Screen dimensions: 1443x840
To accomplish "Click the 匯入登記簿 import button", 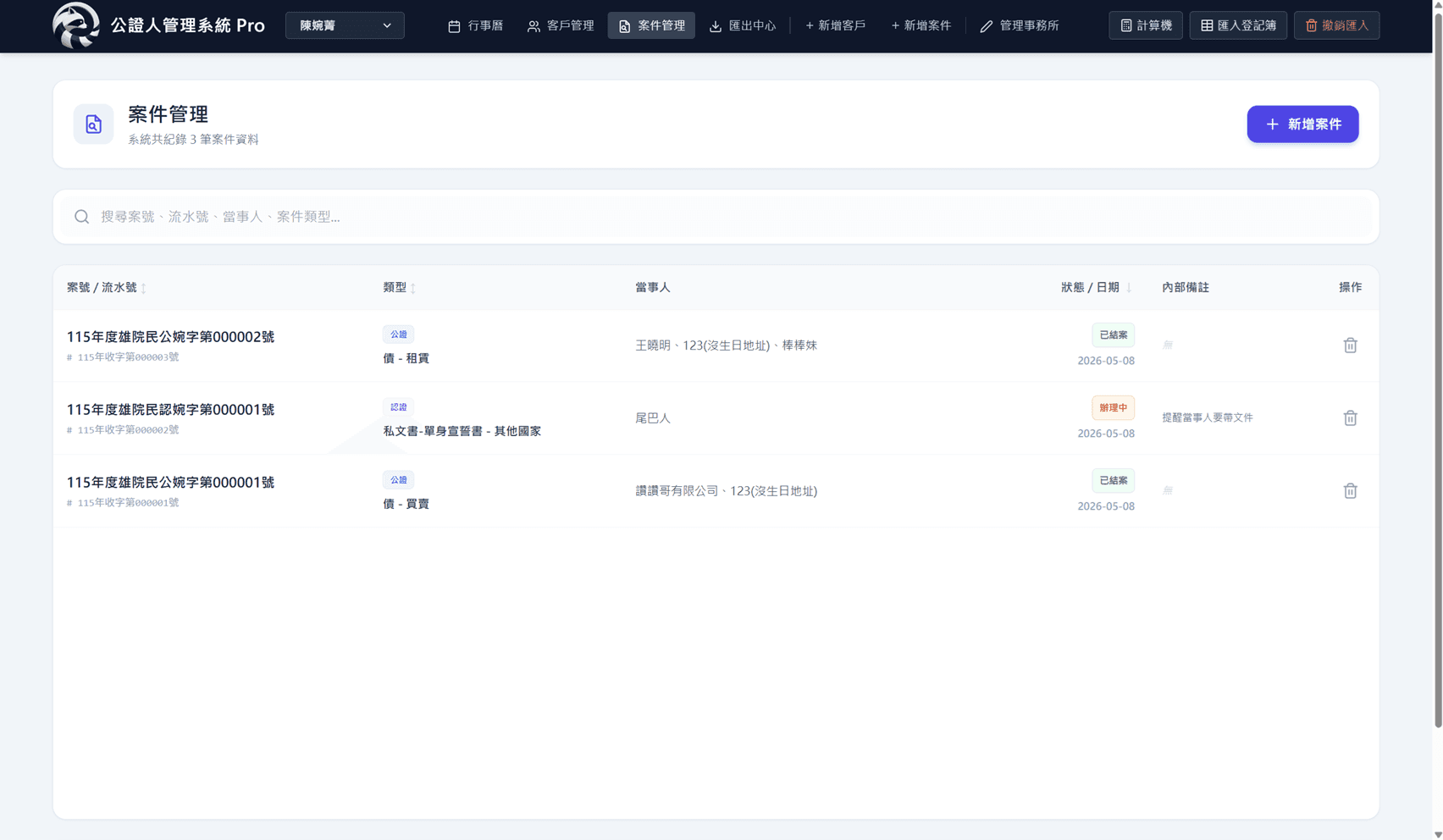I will [x=1238, y=25].
